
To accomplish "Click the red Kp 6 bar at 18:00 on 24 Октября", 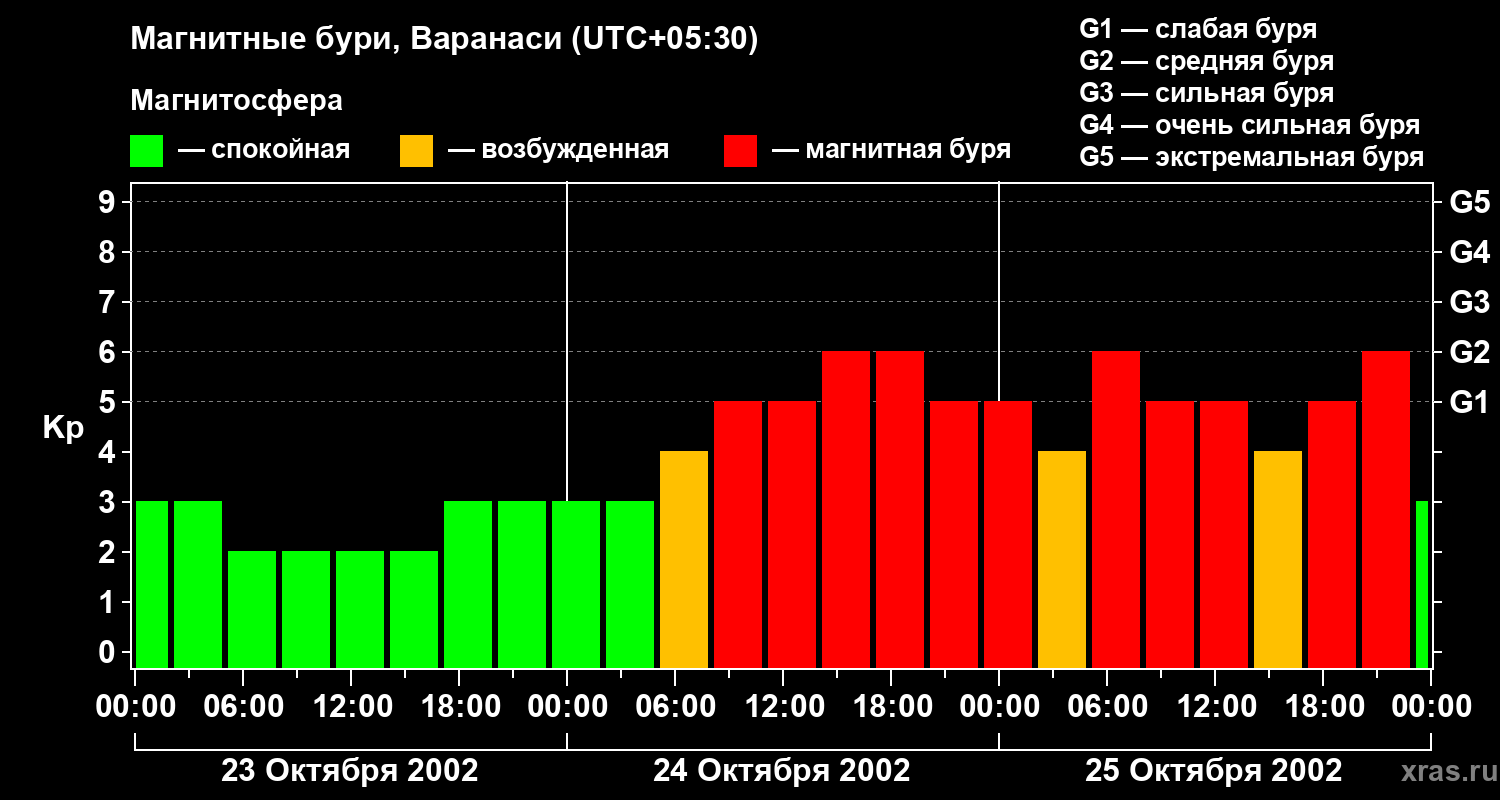I will (x=900, y=509).
